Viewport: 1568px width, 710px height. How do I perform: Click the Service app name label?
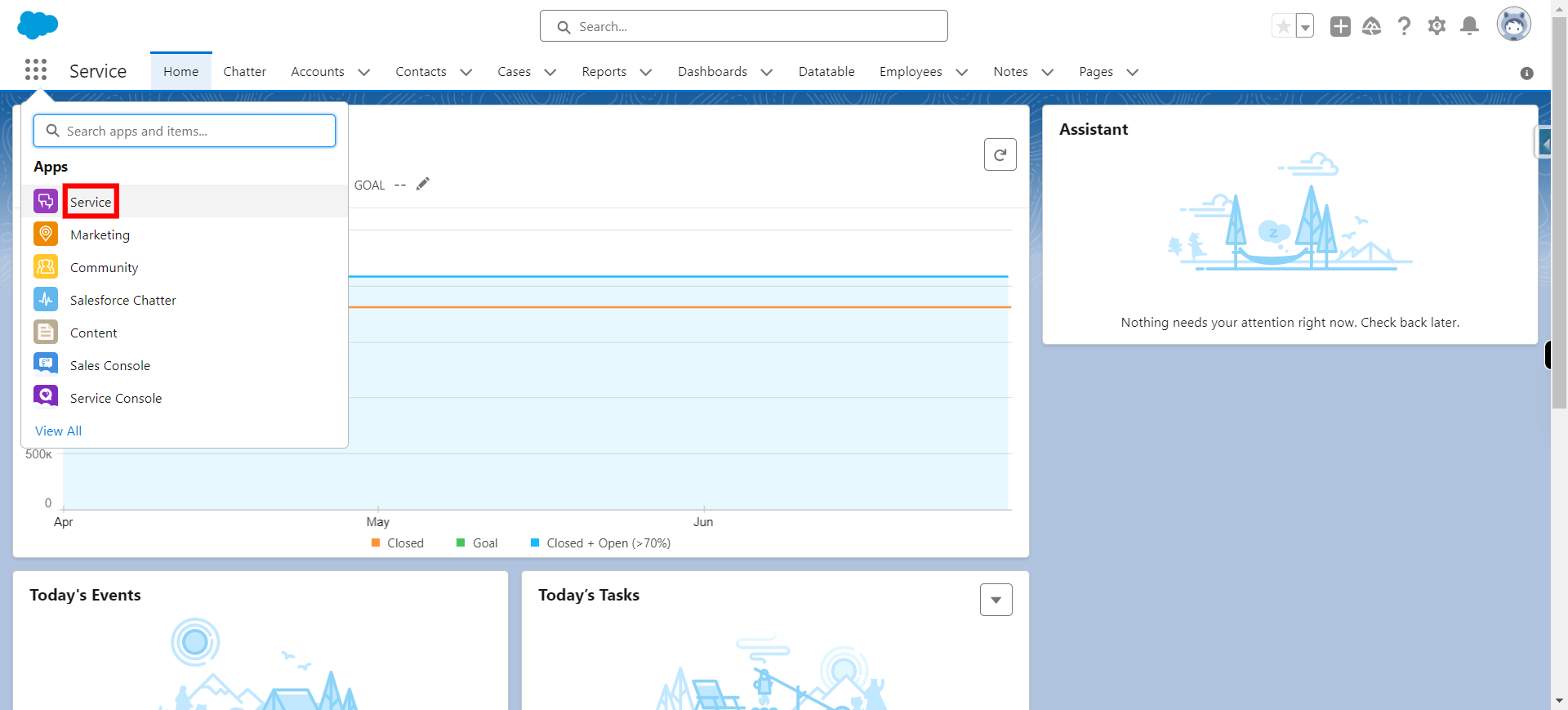tap(98, 71)
